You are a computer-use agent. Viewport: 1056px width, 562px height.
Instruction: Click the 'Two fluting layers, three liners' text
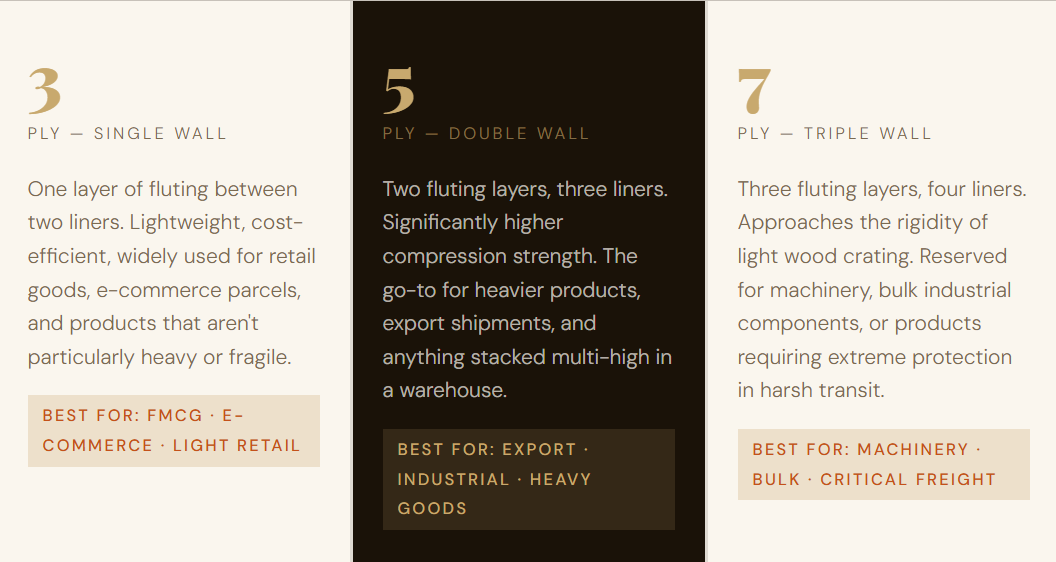click(x=525, y=189)
